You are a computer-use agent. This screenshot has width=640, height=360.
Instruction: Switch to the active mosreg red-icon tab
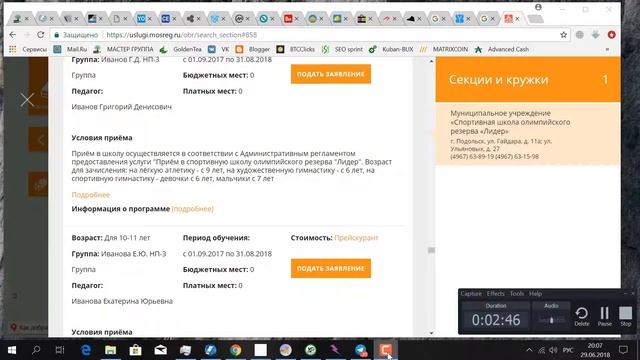[x=509, y=19]
